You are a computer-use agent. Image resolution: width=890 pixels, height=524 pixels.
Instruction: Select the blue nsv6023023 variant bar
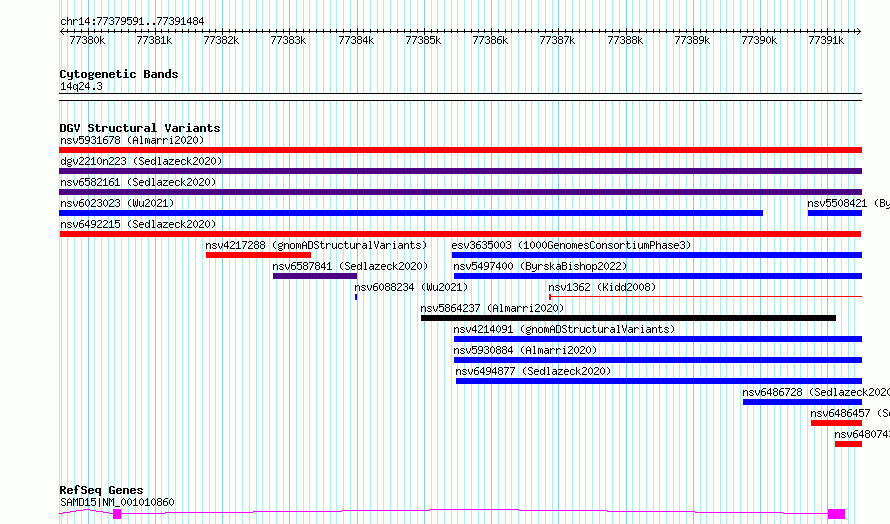tap(411, 213)
